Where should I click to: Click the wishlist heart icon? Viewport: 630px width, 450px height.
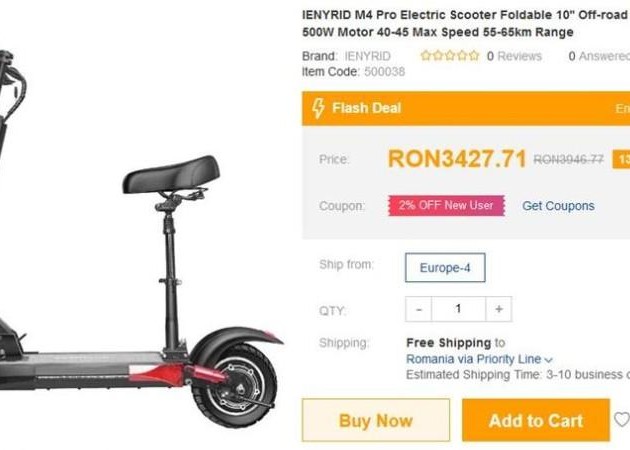pos(622,420)
